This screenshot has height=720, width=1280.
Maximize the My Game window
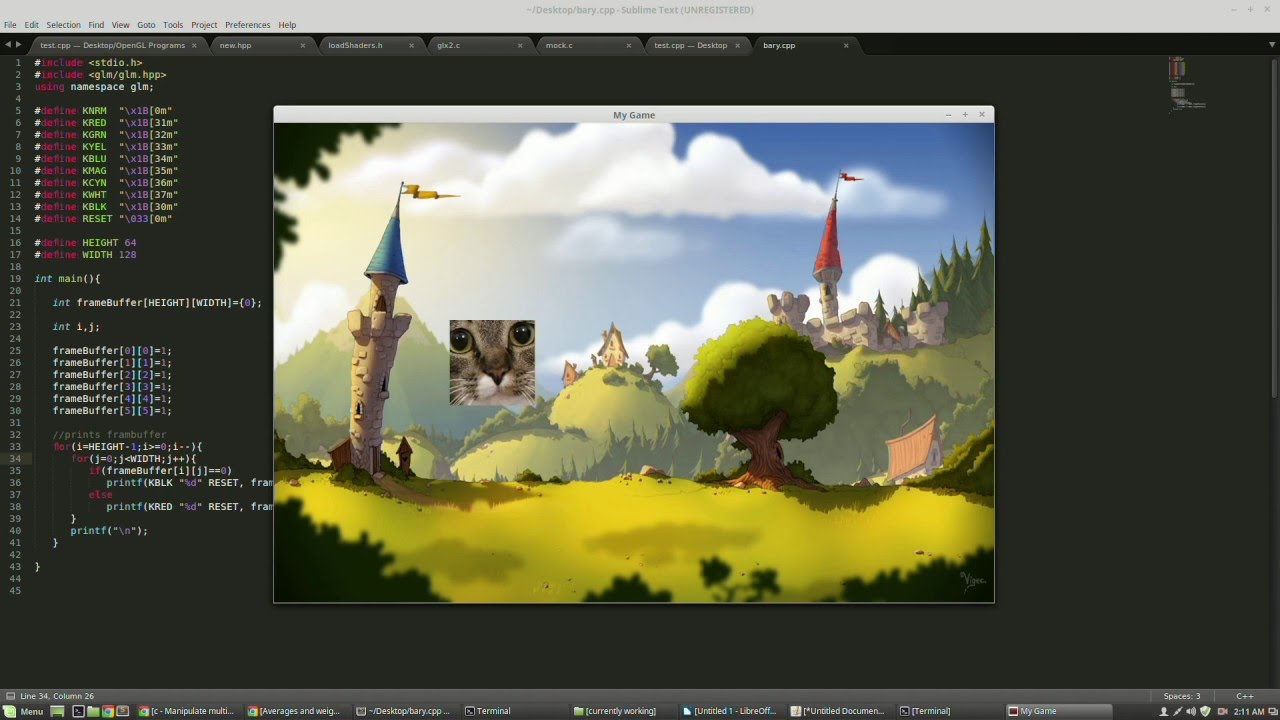pos(965,115)
